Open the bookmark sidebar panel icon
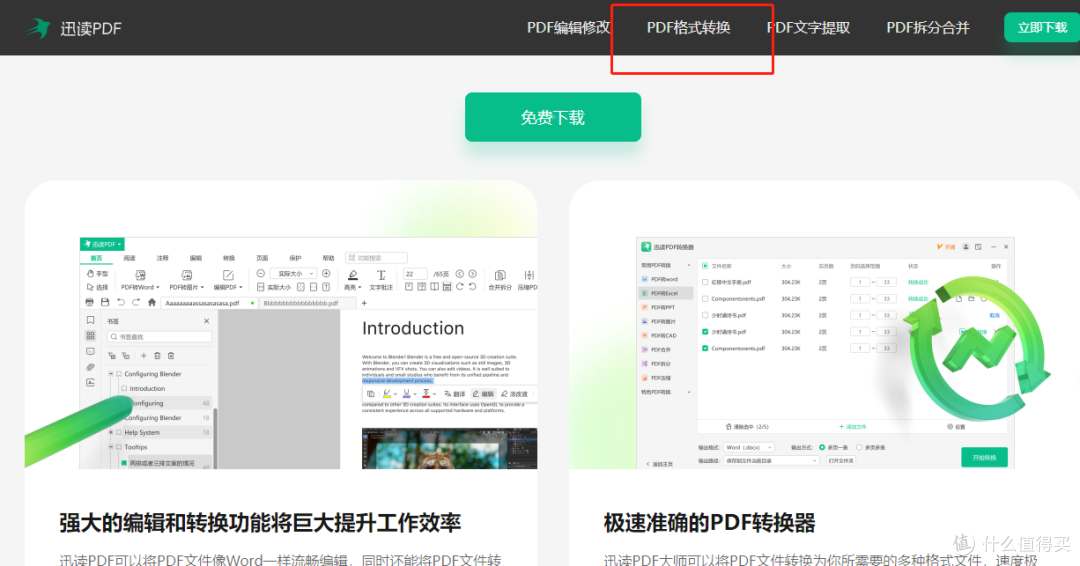The width and height of the screenshot is (1080, 566). tap(90, 320)
